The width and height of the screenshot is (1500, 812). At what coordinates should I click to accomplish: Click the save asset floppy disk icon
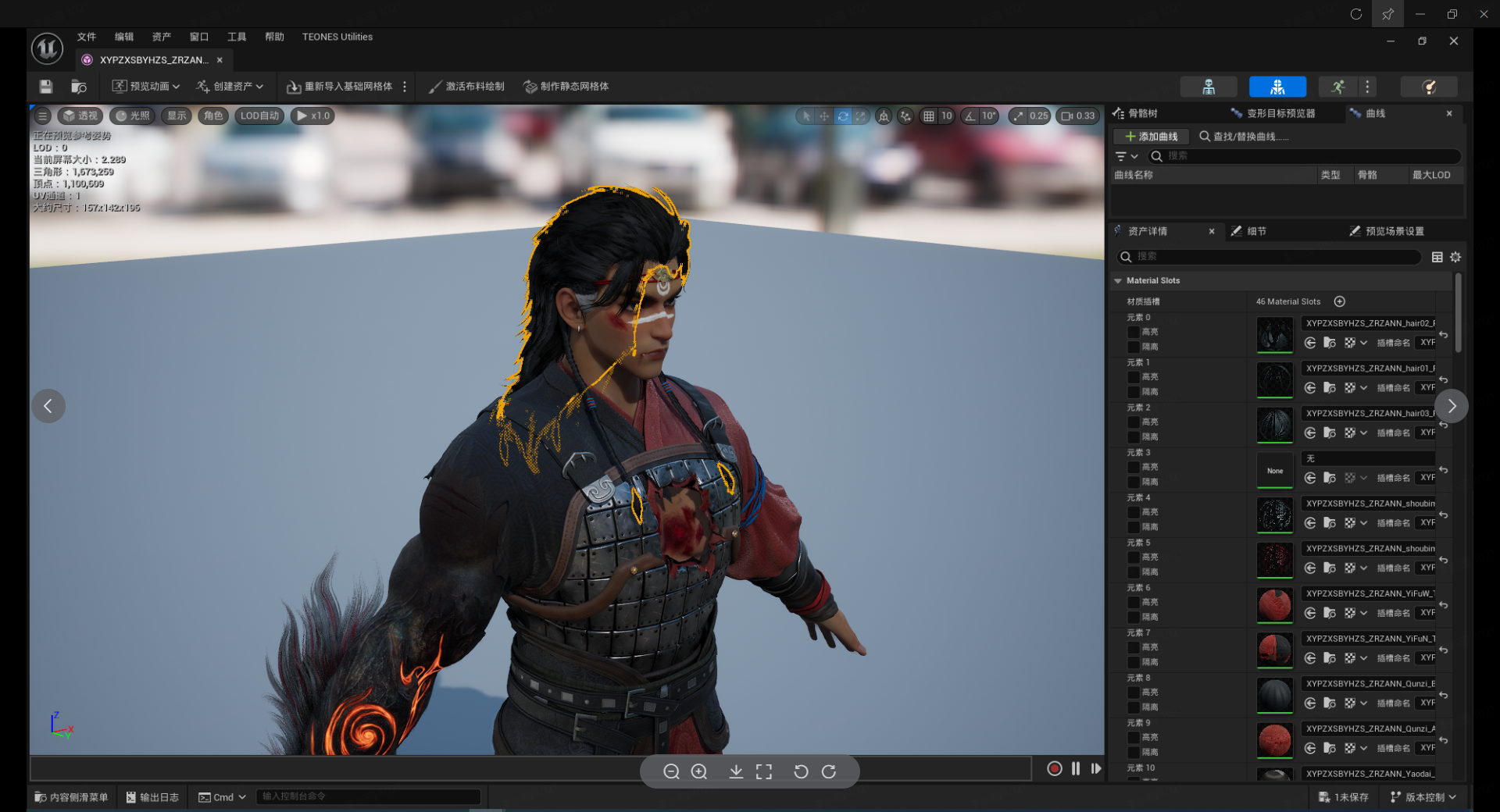click(x=46, y=87)
